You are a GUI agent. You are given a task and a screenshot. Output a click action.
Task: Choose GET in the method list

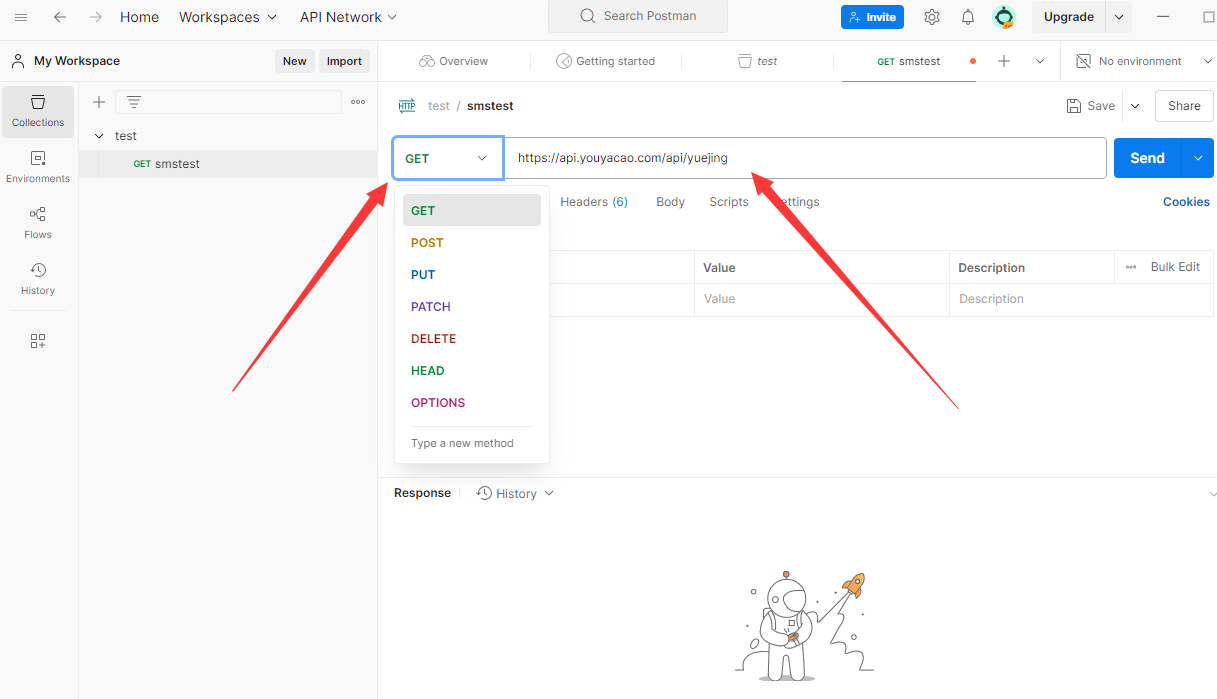472,210
